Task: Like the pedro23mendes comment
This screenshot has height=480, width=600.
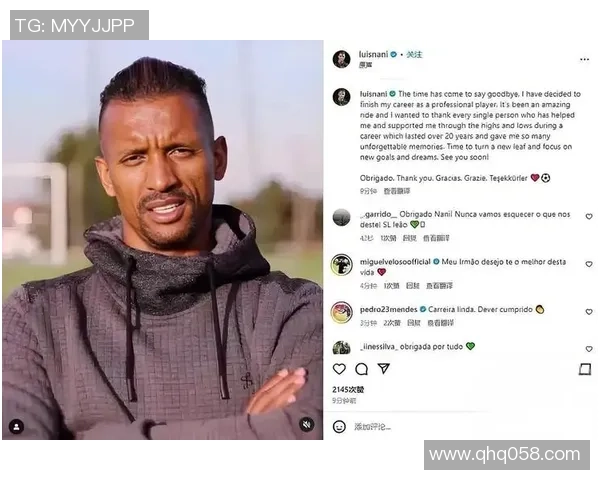Action: pyautogui.click(x=589, y=312)
